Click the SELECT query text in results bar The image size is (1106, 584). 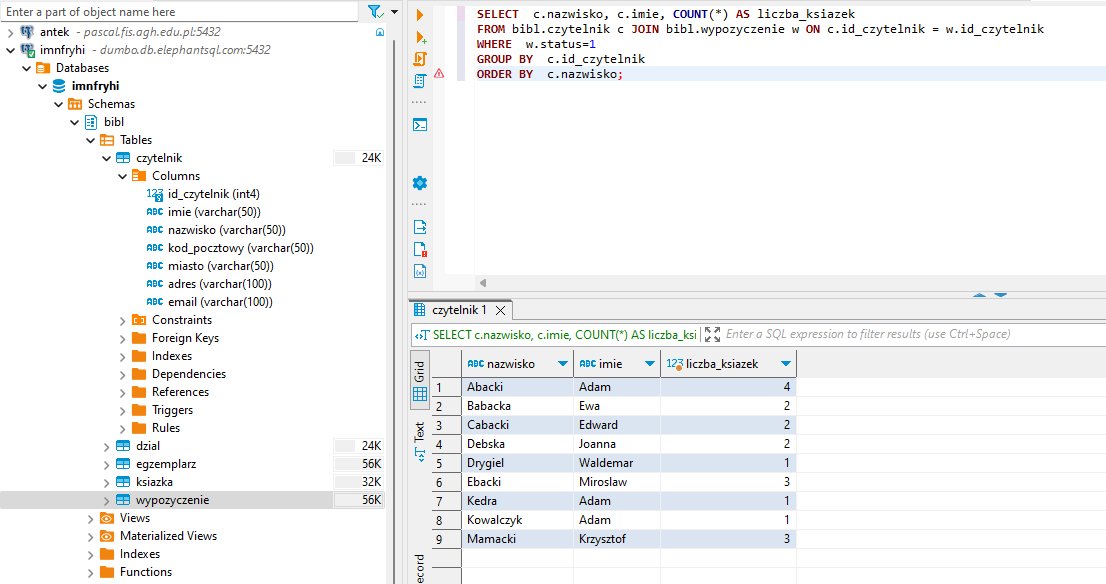pyautogui.click(x=564, y=334)
